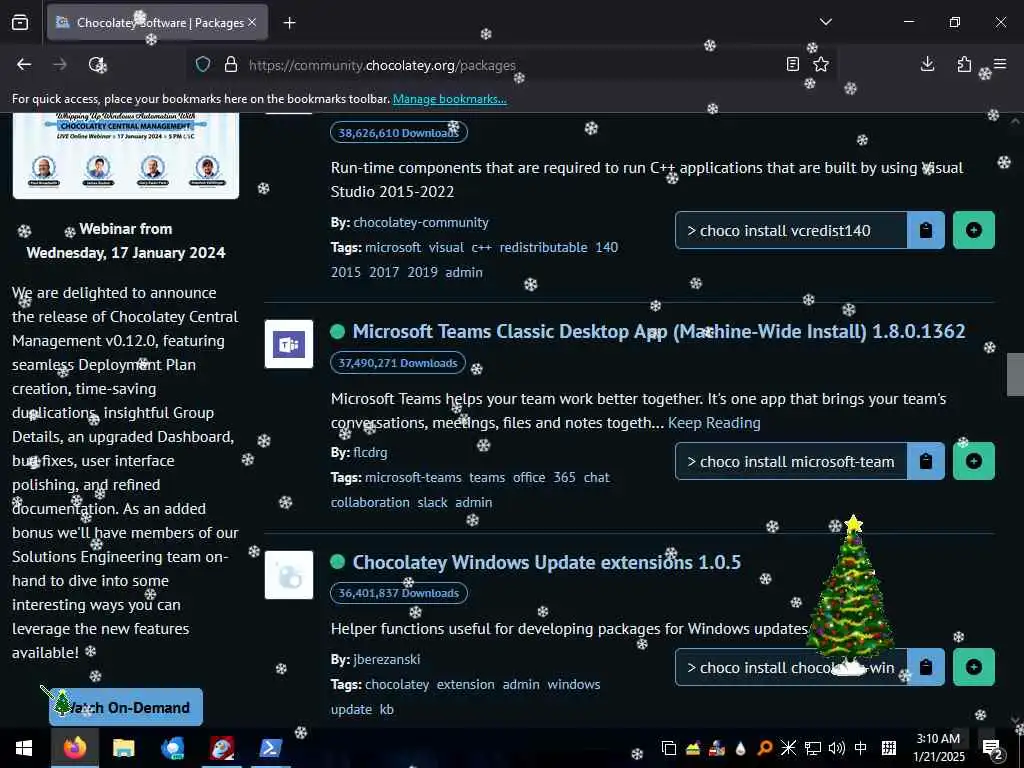Screen dimensions: 1024x768
Task: Go back to the previous page
Action: [x=24, y=64]
